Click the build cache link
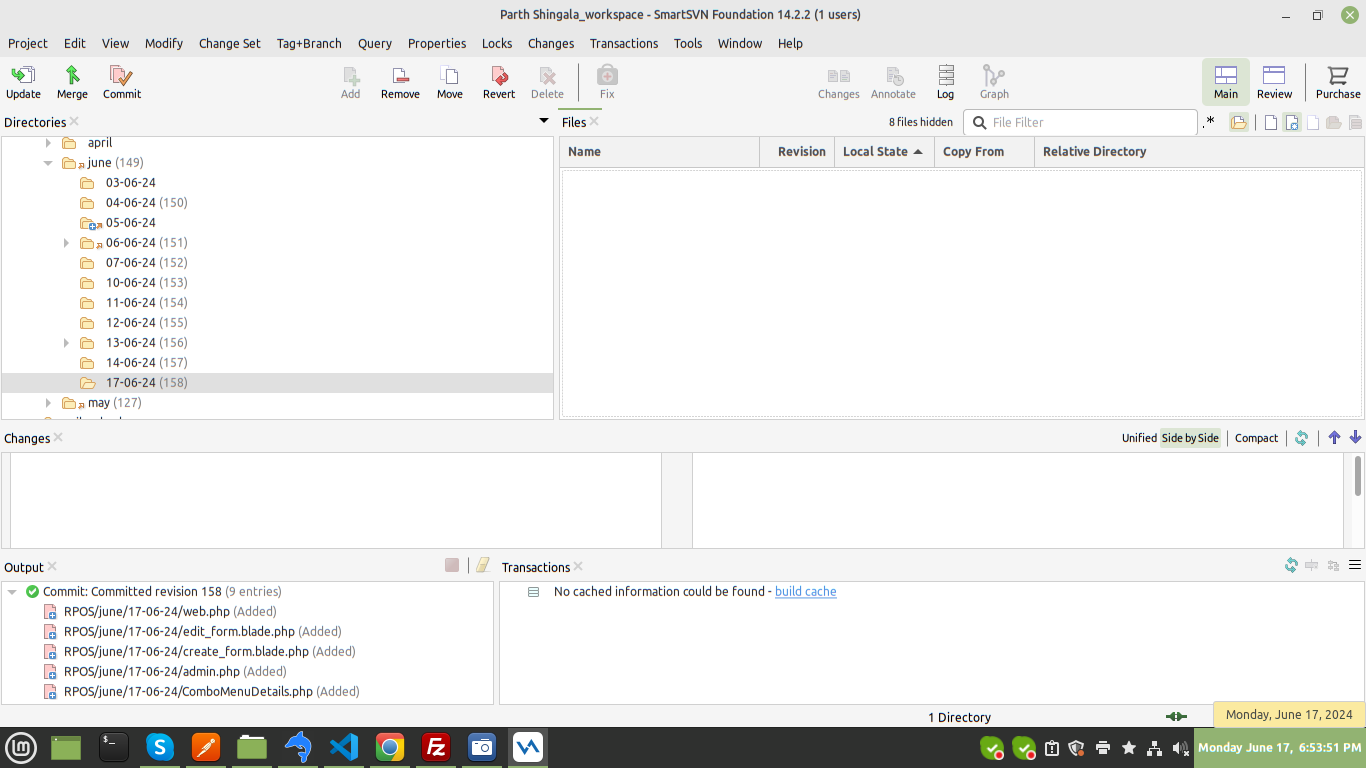The width and height of the screenshot is (1366, 768). (x=806, y=591)
